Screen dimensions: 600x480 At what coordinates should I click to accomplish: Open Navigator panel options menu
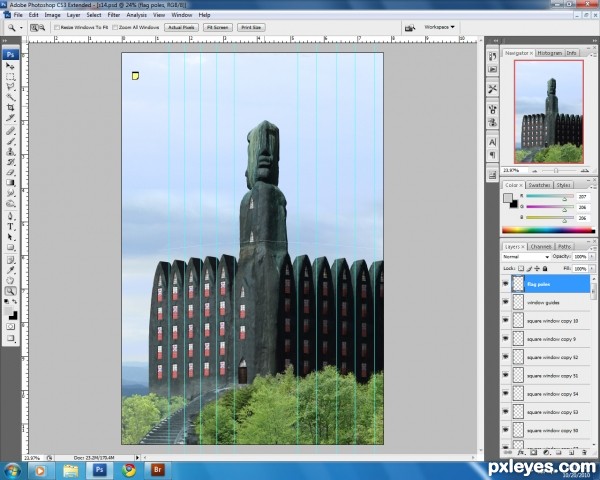pos(593,54)
